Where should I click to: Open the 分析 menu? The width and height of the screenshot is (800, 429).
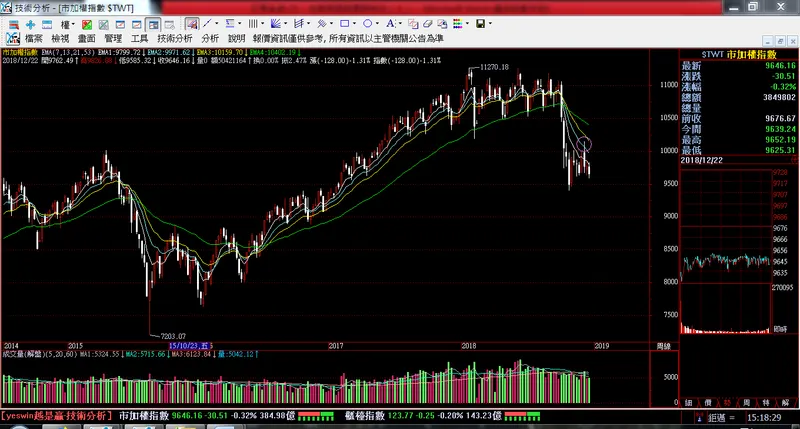pos(210,39)
